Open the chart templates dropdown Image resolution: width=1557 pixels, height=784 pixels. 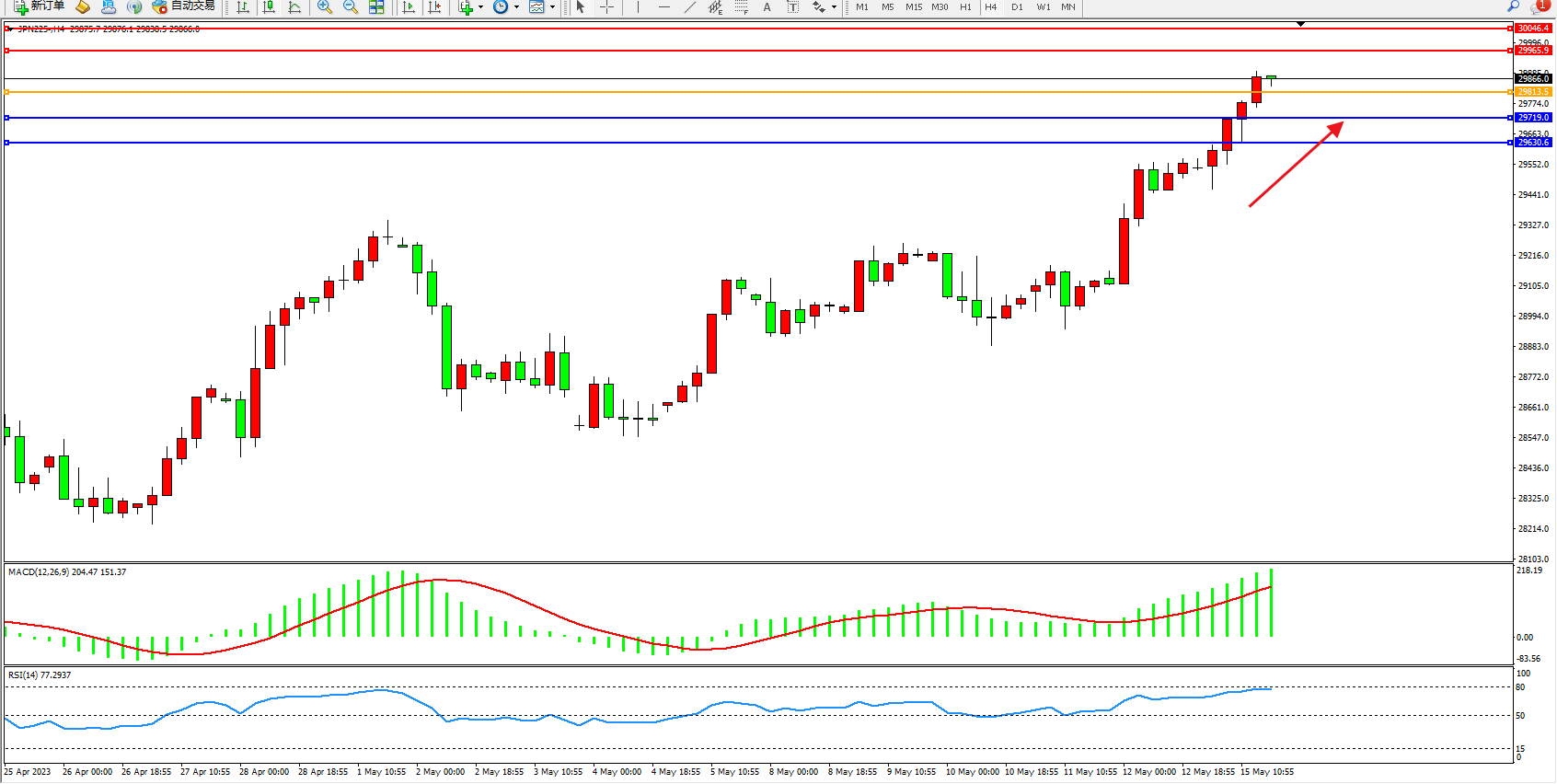(552, 7)
